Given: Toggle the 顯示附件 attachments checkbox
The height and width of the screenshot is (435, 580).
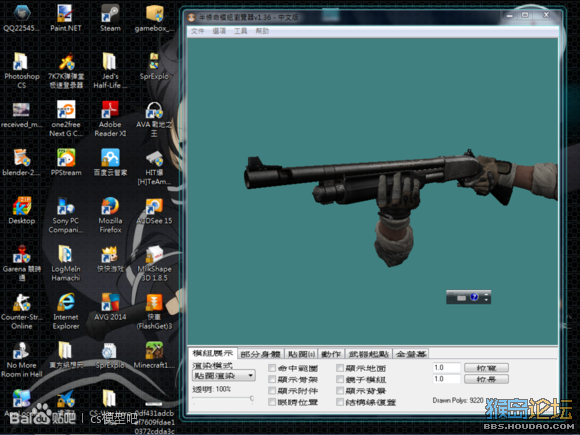Looking at the screenshot, I should (272, 391).
